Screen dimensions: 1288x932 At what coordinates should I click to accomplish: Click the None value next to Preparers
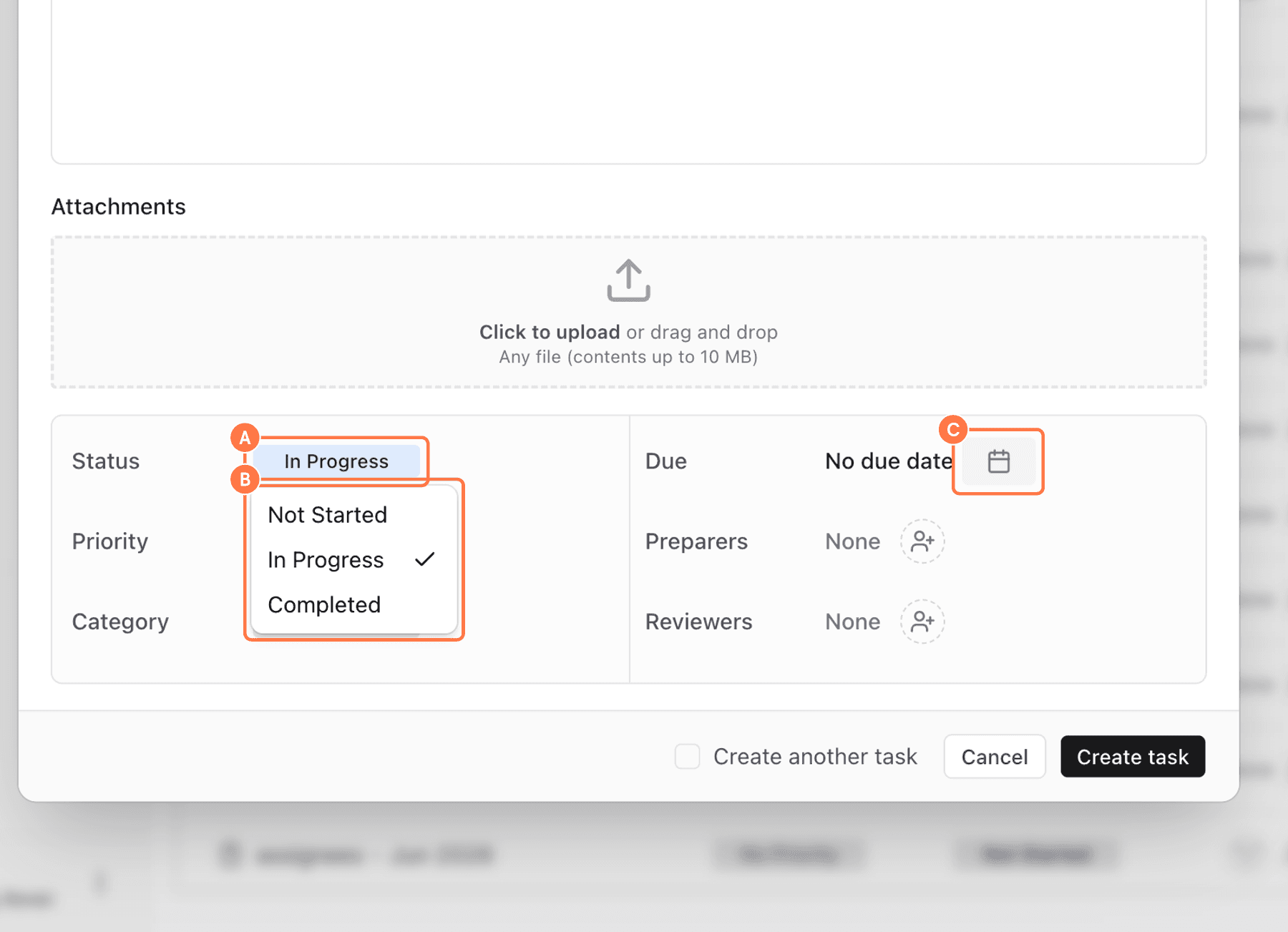click(x=852, y=541)
